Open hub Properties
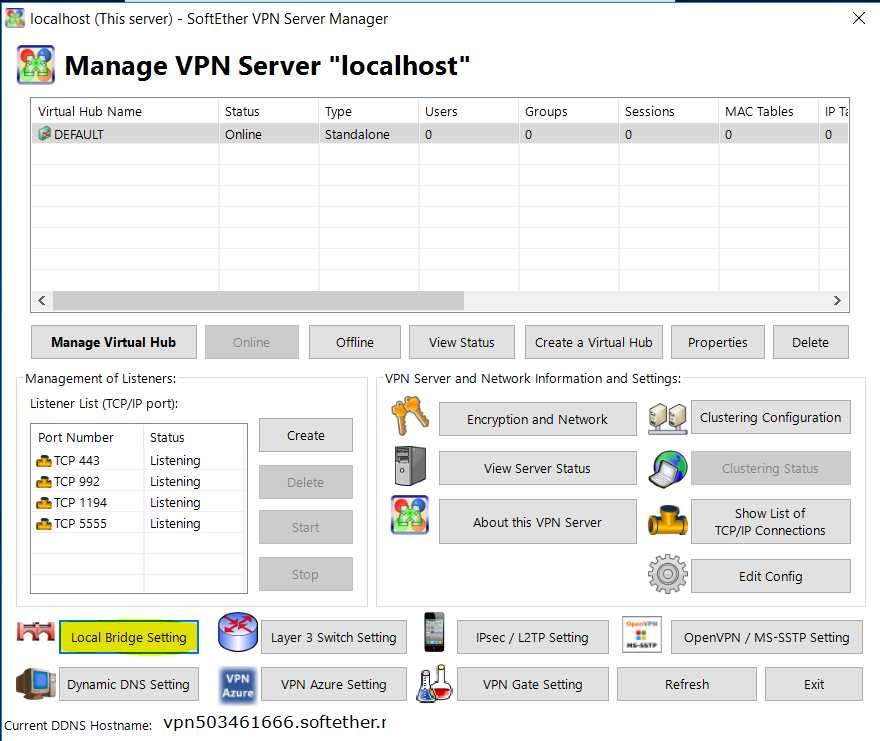 (x=717, y=342)
